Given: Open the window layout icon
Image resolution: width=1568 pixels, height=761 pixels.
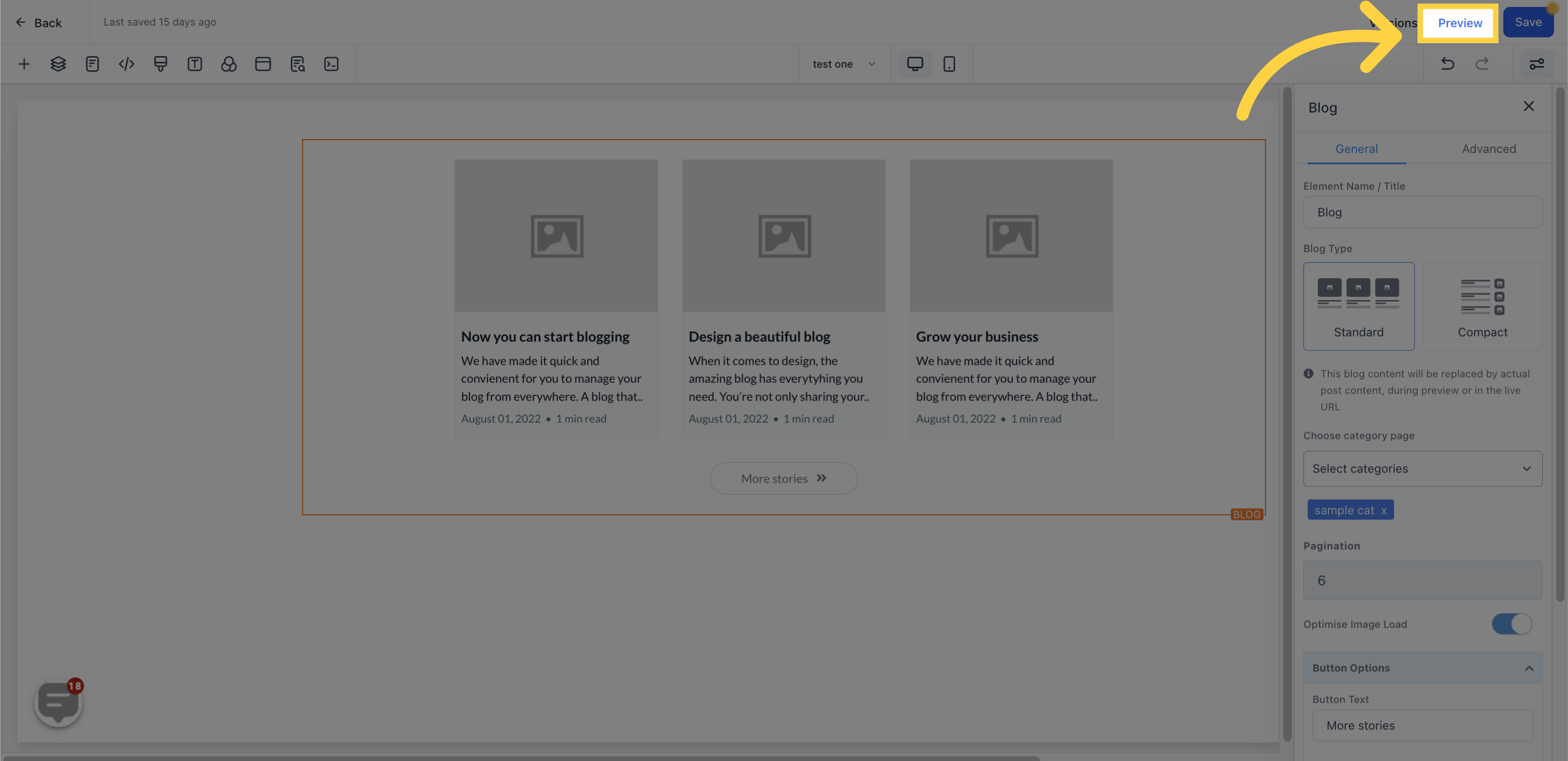Looking at the screenshot, I should click(x=262, y=64).
